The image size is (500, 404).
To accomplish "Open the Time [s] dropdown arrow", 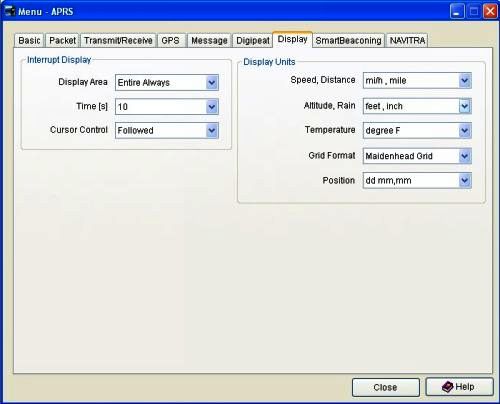I will coord(212,107).
